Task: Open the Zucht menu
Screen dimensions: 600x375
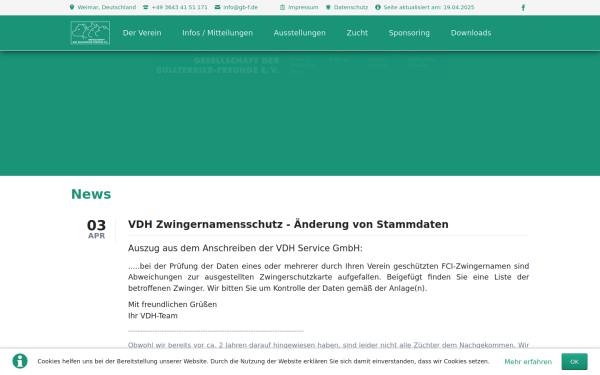Action: [x=357, y=33]
